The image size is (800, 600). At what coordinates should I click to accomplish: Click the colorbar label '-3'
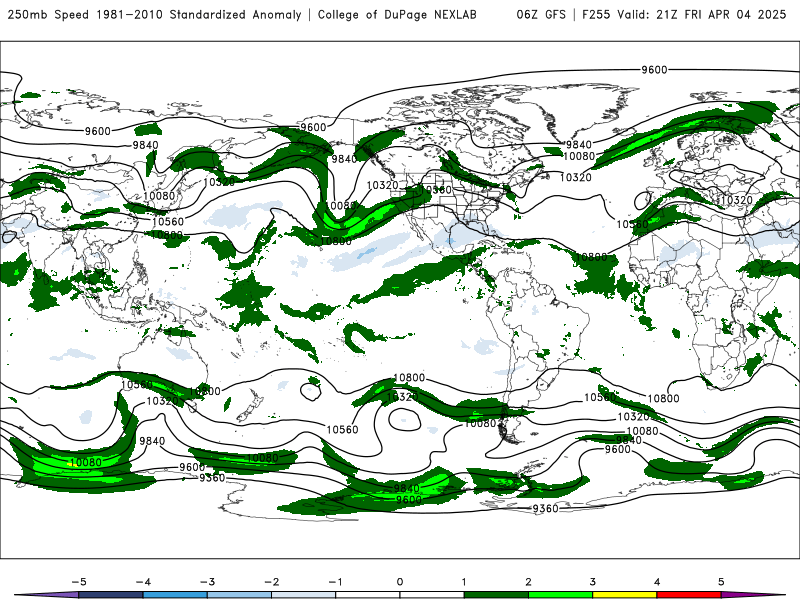click(x=207, y=582)
